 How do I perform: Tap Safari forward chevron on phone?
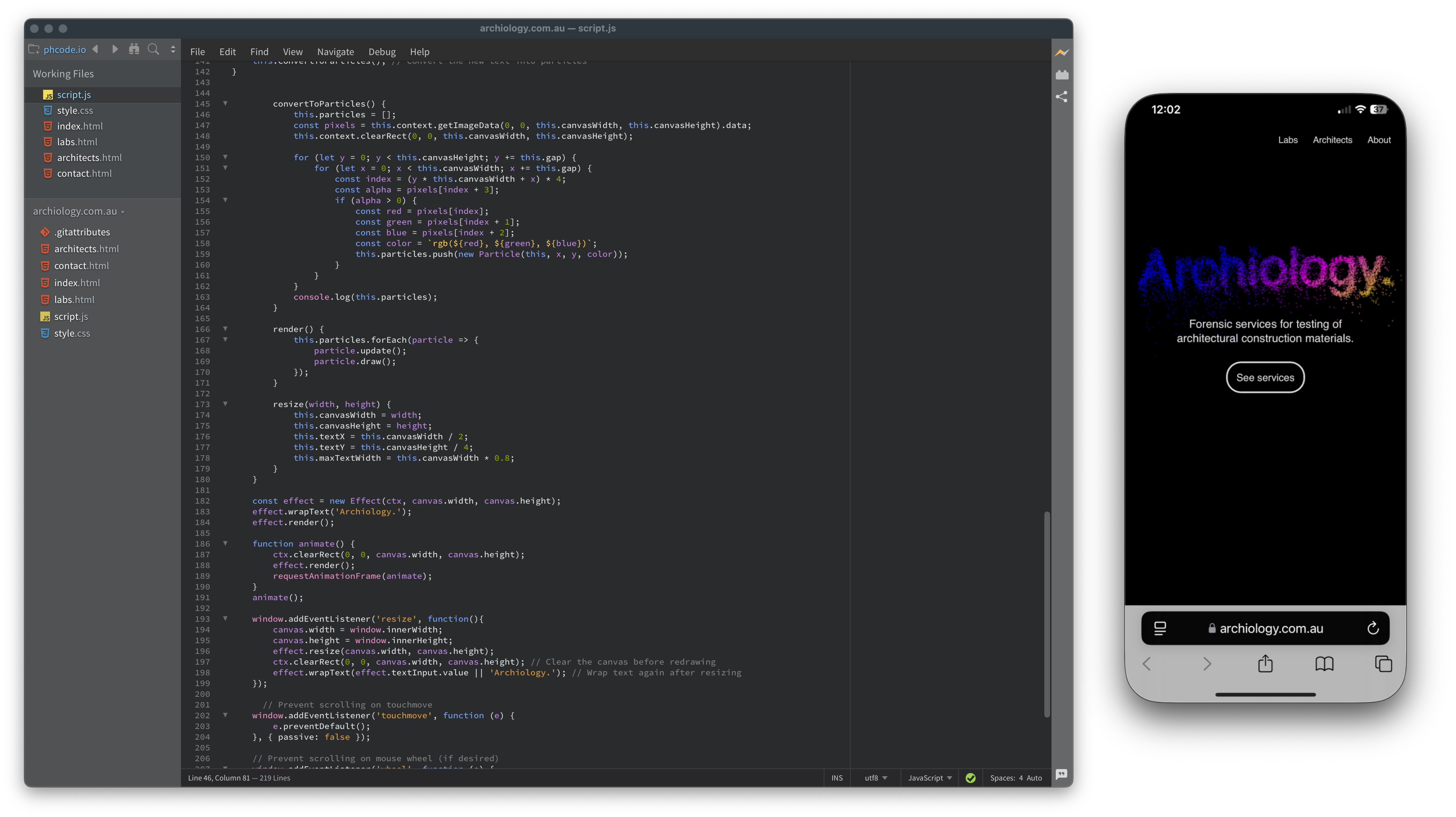point(1207,664)
